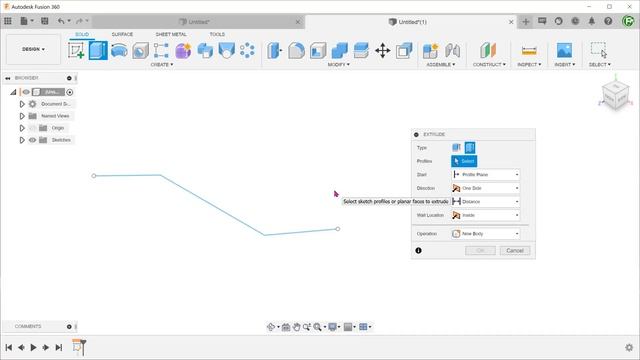Collapse the root component tree

13,92
